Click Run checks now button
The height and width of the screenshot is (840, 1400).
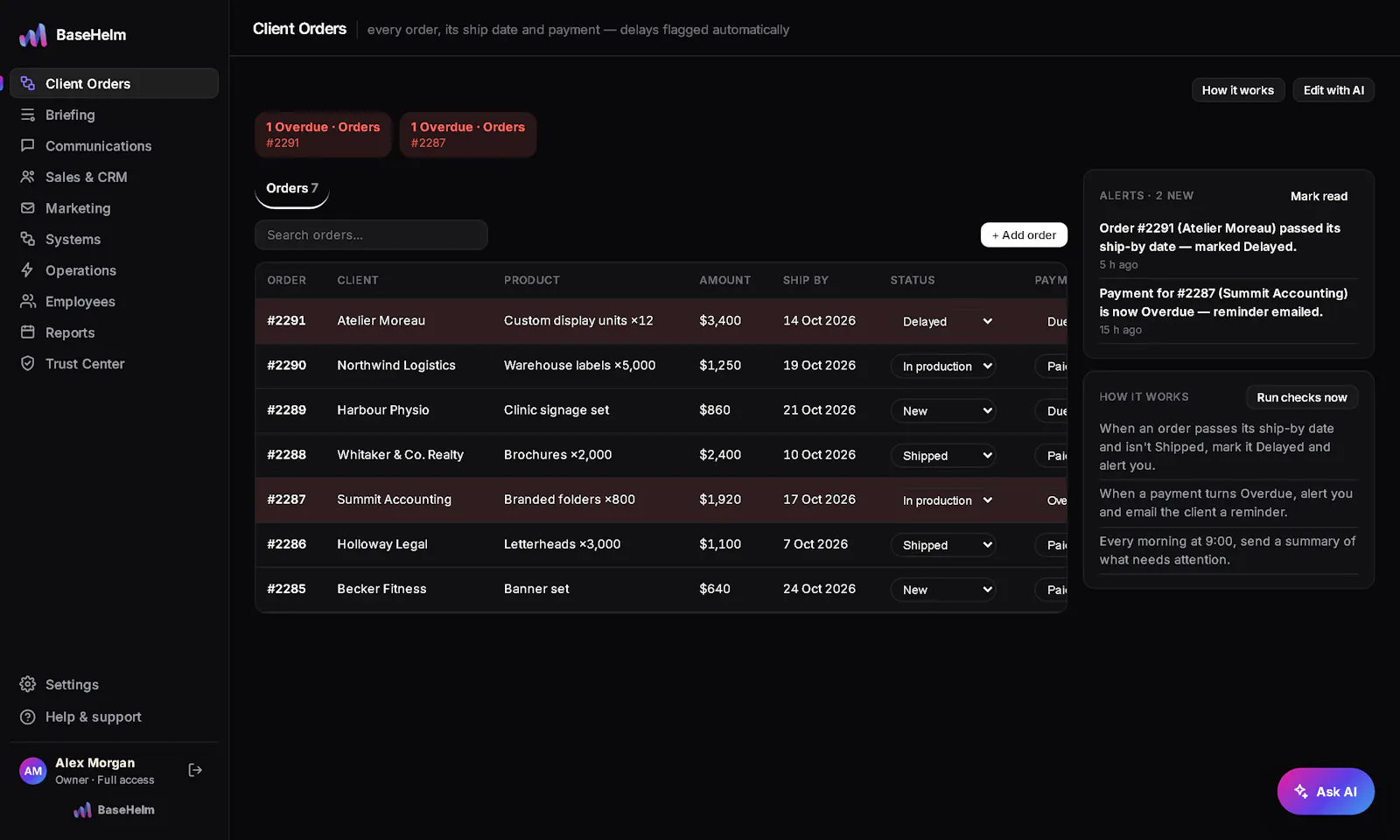pyautogui.click(x=1302, y=397)
